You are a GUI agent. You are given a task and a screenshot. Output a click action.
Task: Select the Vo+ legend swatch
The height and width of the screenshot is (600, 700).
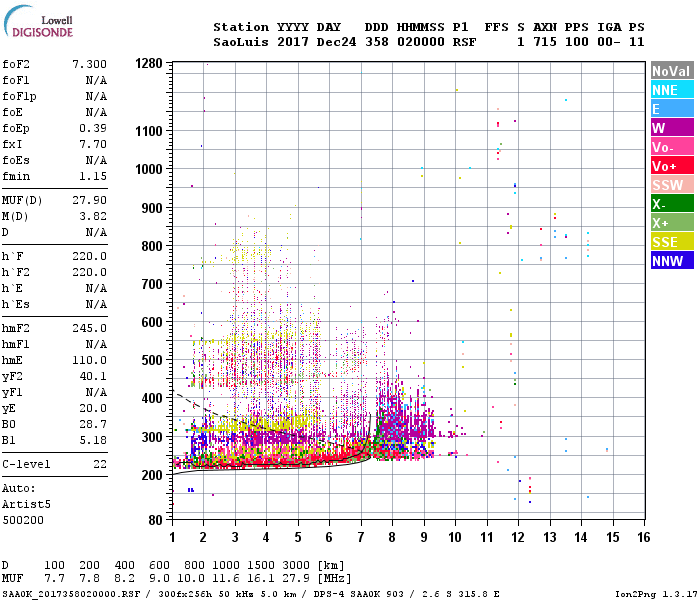tap(672, 166)
